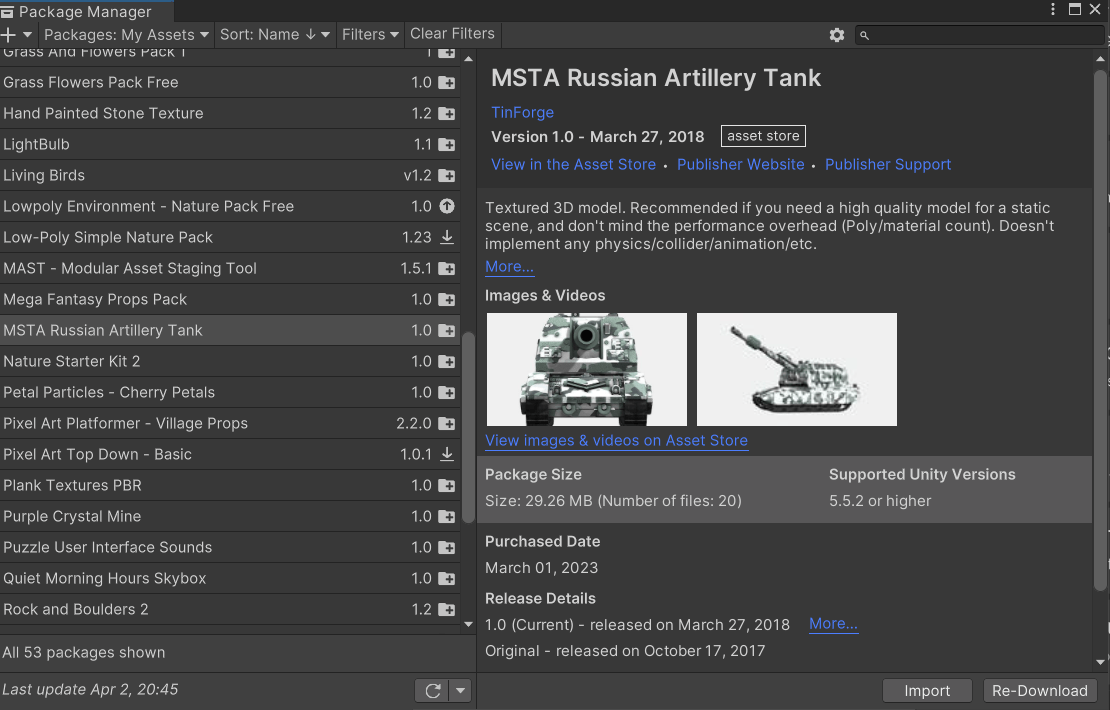Viewport: 1110px width, 710px height.
Task: Open the Publisher Website link
Action: 740,165
